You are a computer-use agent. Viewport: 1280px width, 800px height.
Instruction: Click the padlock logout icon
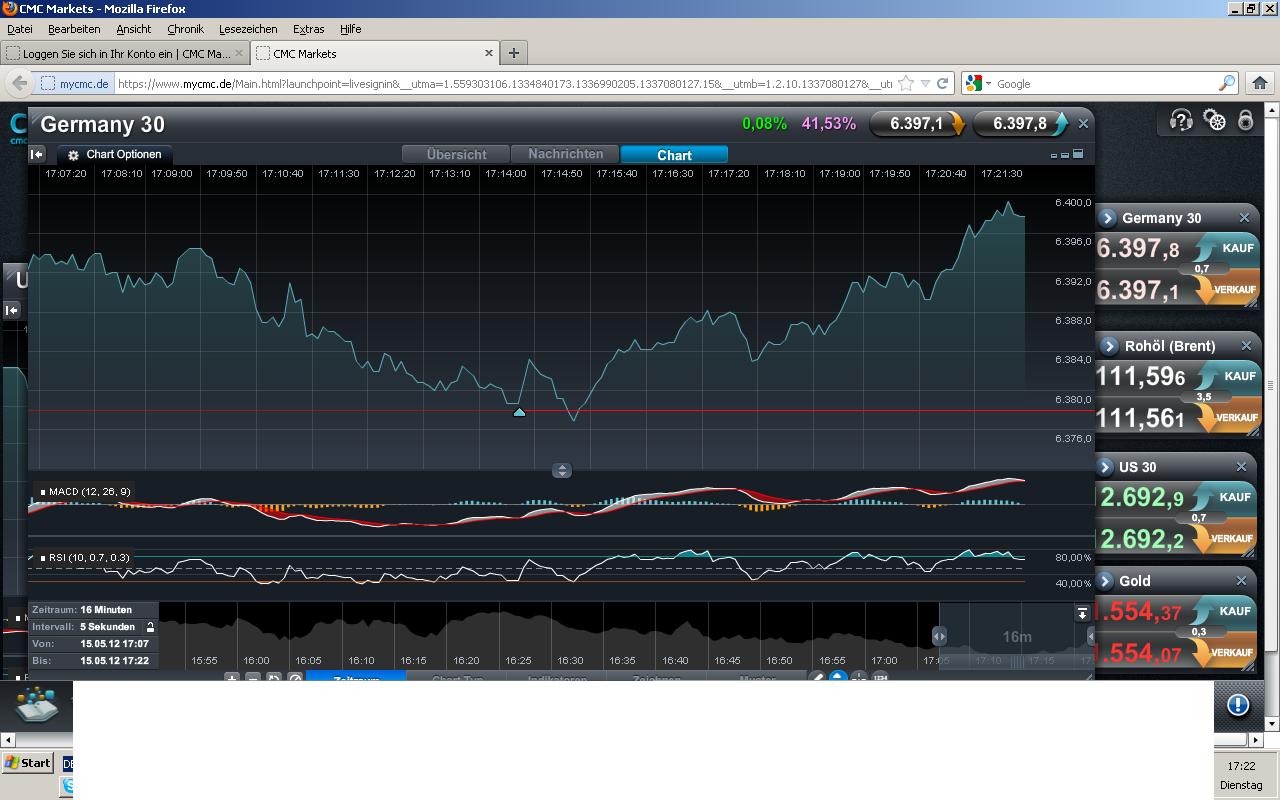click(x=1246, y=121)
